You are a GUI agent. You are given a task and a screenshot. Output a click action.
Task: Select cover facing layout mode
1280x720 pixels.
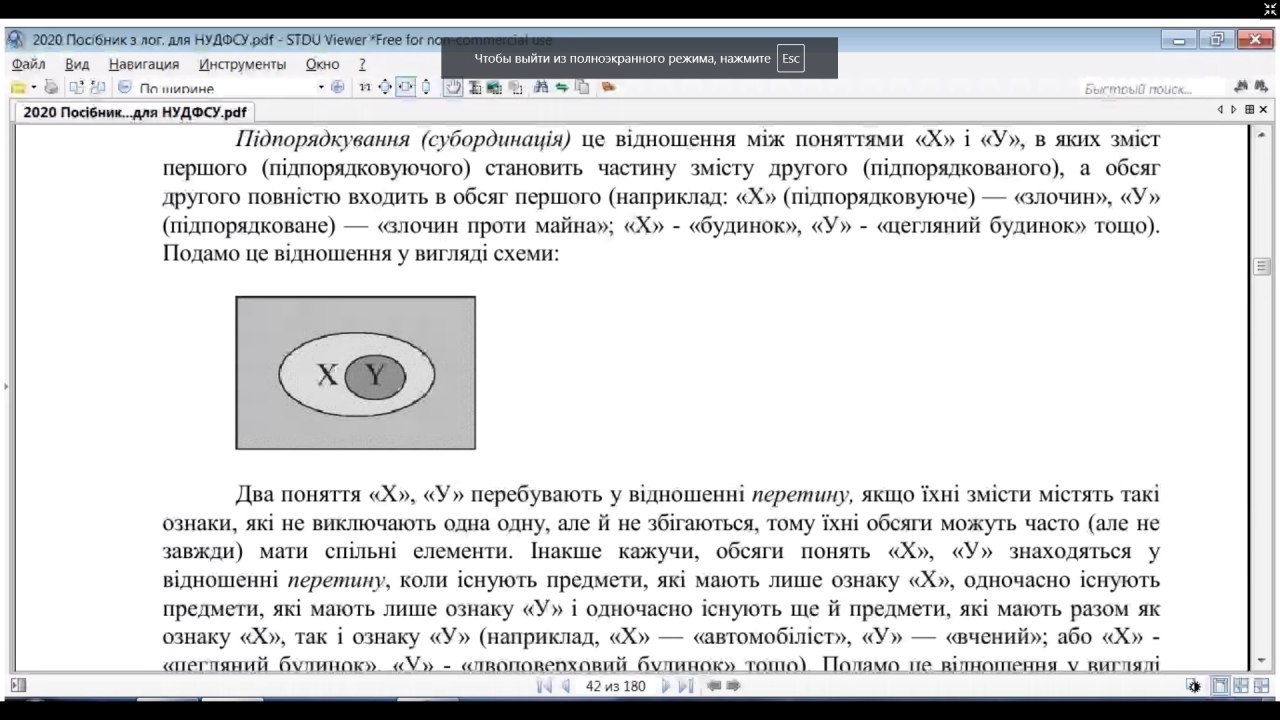pyautogui.click(x=1260, y=686)
